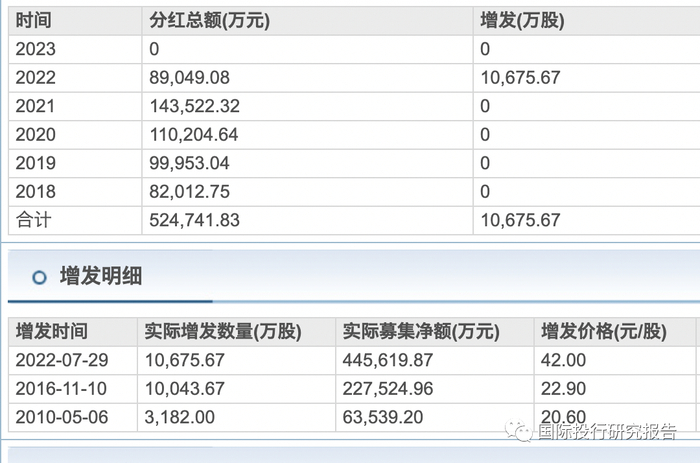Viewport: 700px width, 463px height.
Task: Click the 20.60 issuance price cell
Action: tap(563, 416)
